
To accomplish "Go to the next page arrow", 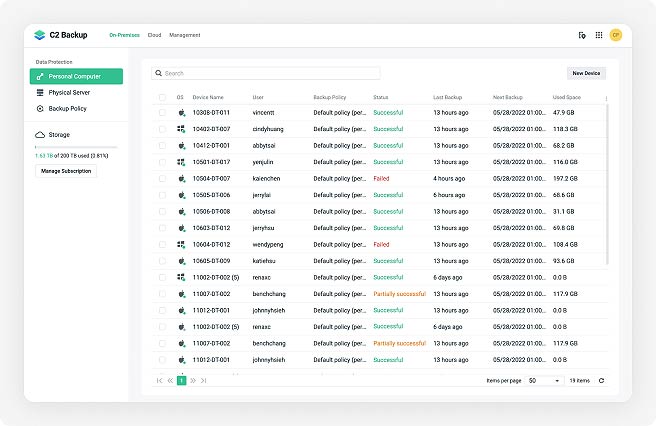I will tap(193, 381).
